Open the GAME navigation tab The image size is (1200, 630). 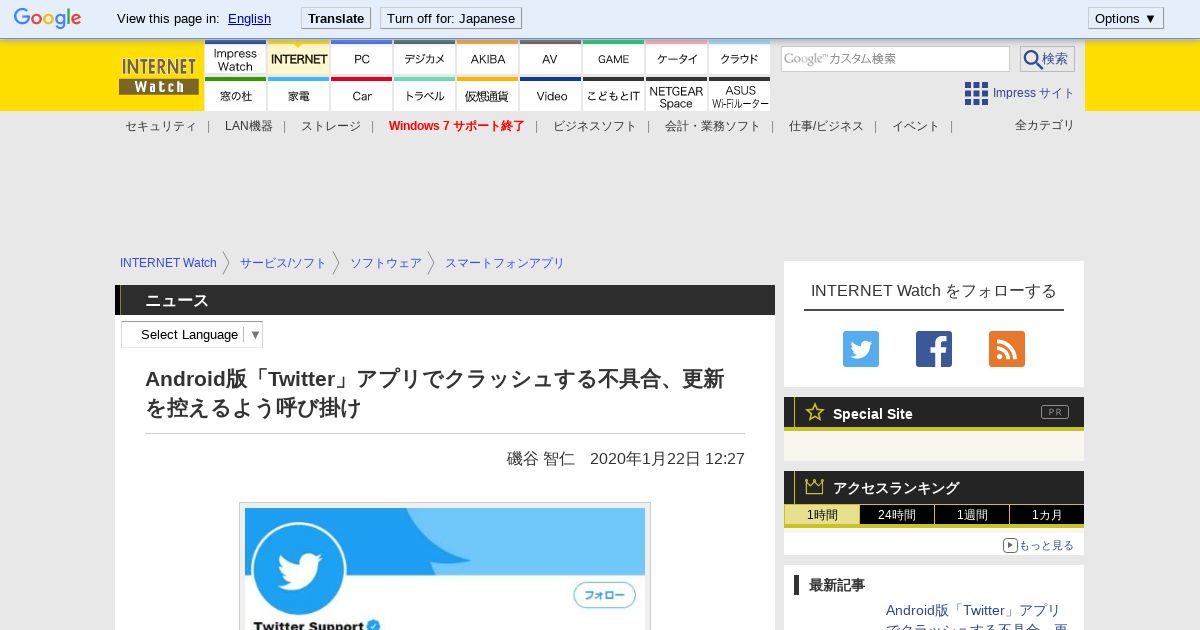614,59
